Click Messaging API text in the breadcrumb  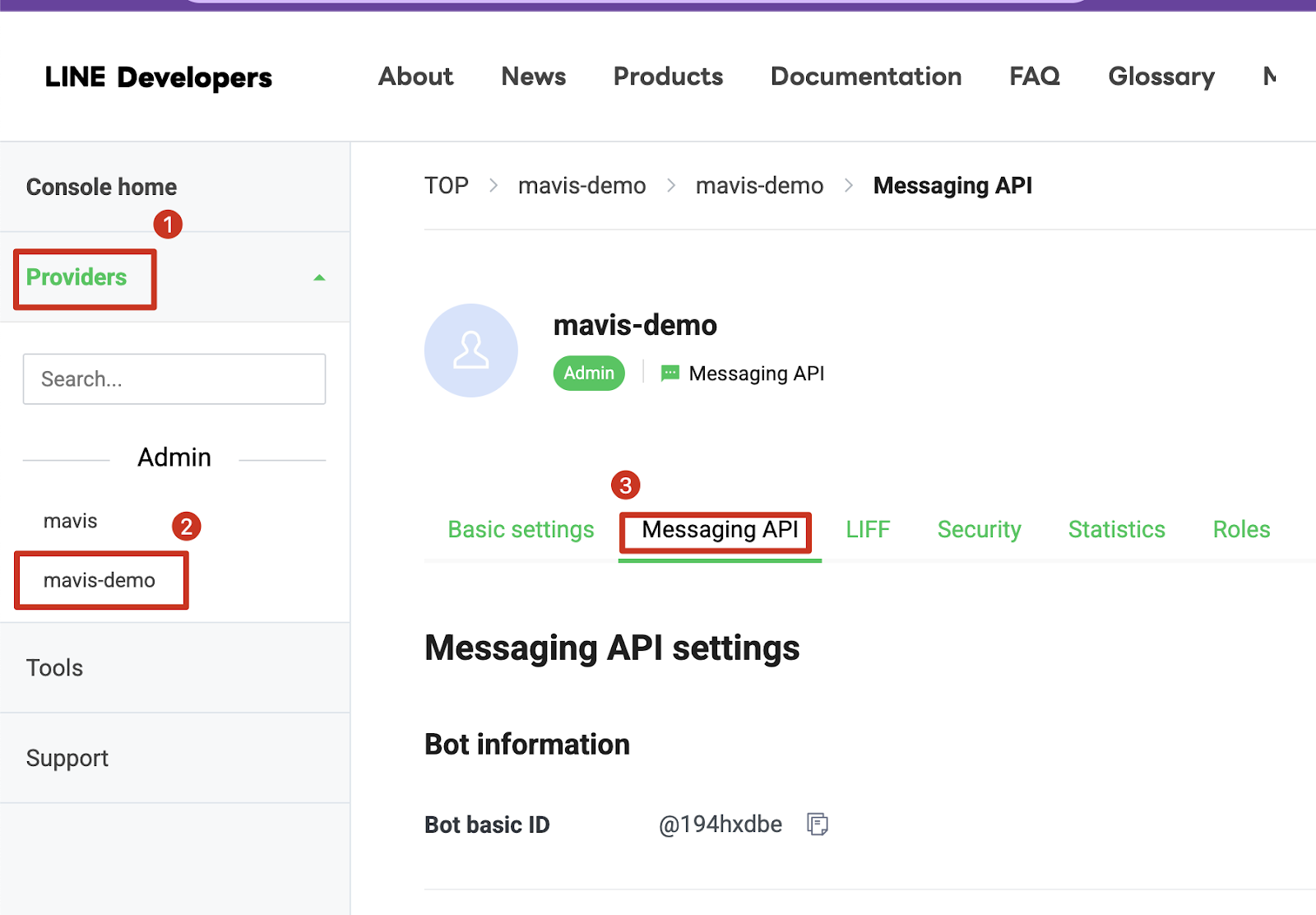tap(952, 186)
